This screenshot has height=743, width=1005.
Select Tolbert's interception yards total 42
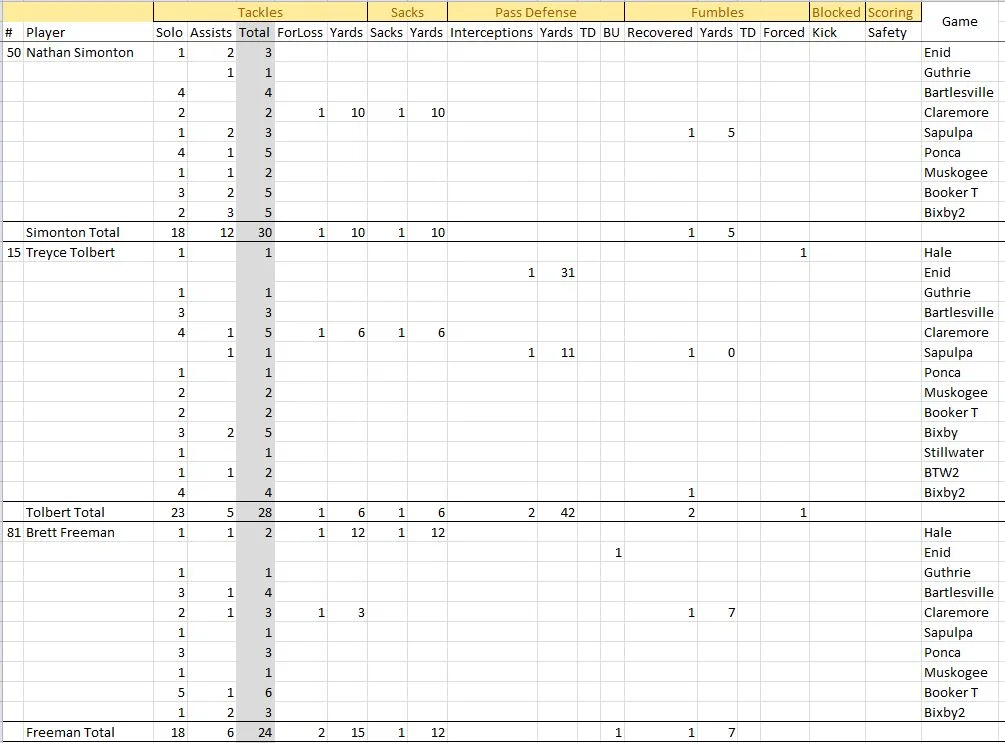[x=557, y=513]
